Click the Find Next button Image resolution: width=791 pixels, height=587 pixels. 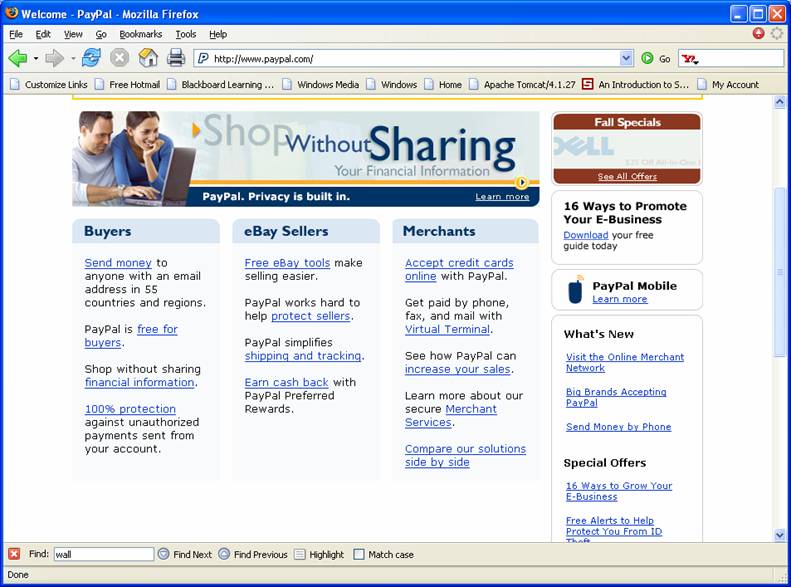point(185,554)
